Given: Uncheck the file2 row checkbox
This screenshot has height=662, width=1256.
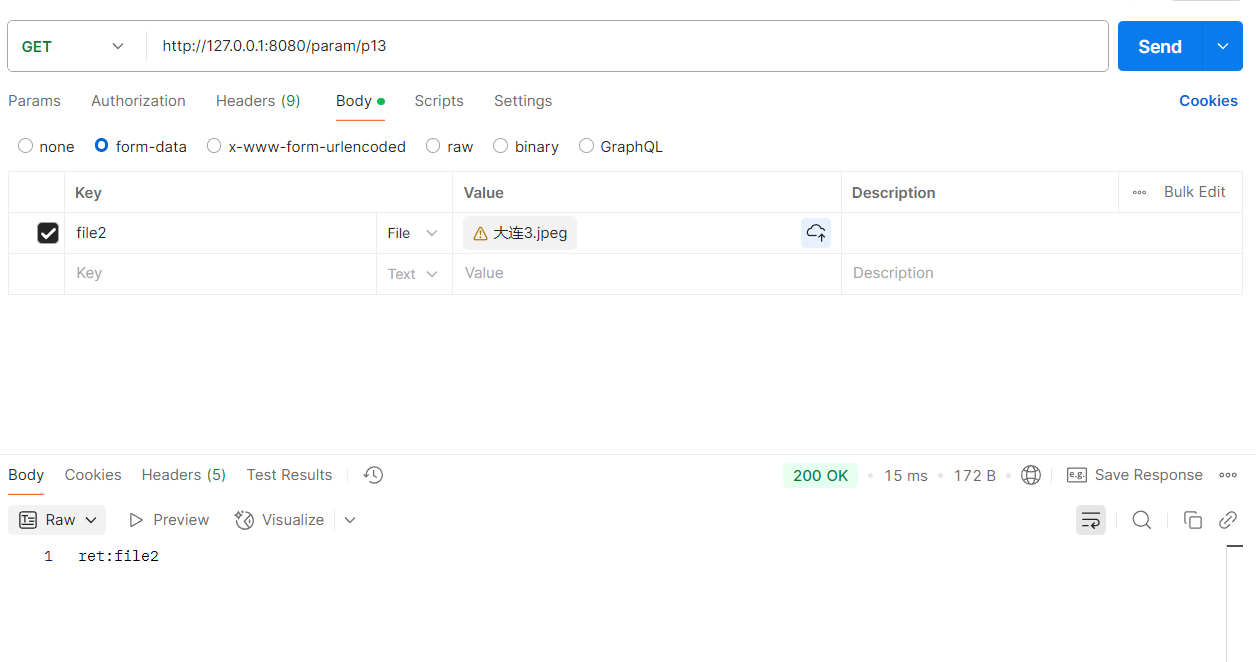Looking at the screenshot, I should (x=48, y=233).
